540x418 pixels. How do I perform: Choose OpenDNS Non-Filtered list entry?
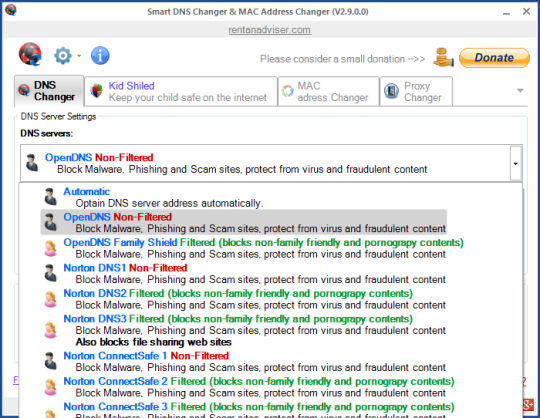(243, 222)
